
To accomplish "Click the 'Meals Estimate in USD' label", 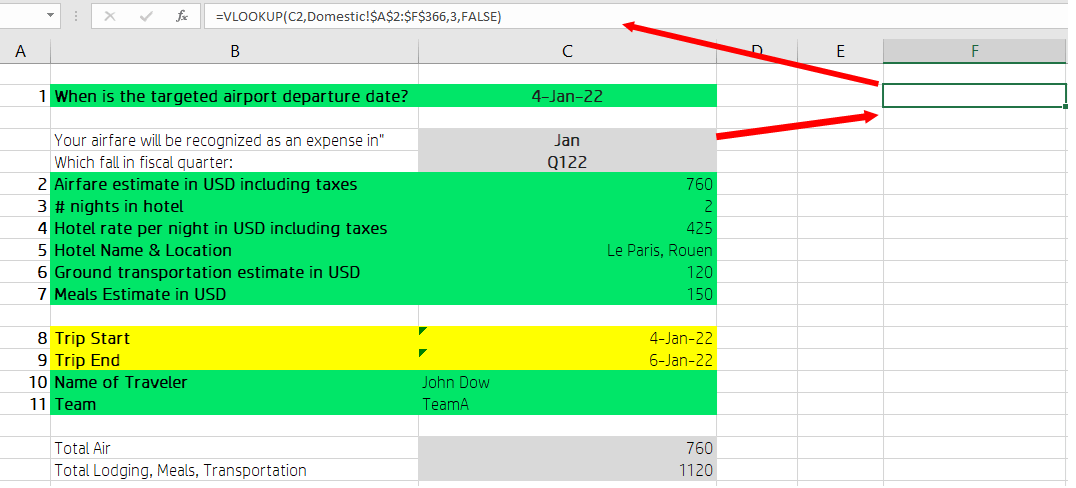I will [140, 294].
